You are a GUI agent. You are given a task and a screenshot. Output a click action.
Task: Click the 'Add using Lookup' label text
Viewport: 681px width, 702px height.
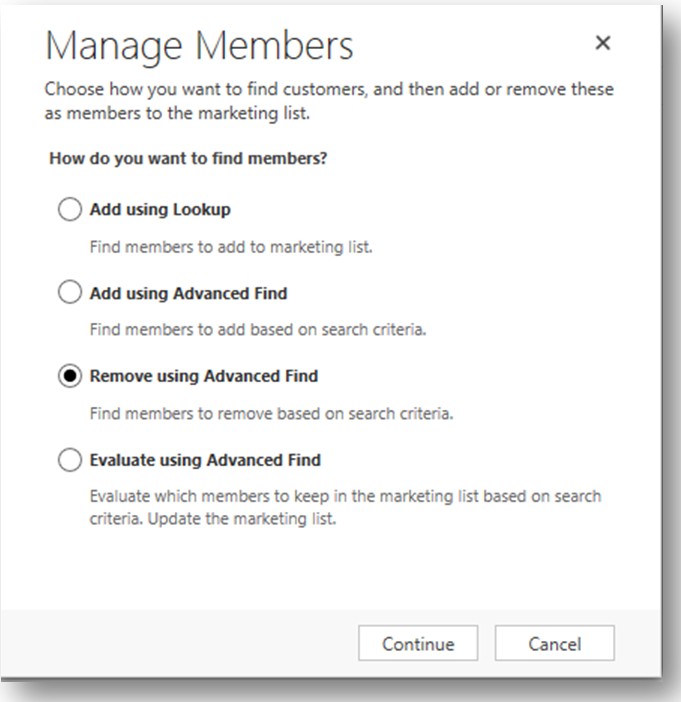point(160,210)
